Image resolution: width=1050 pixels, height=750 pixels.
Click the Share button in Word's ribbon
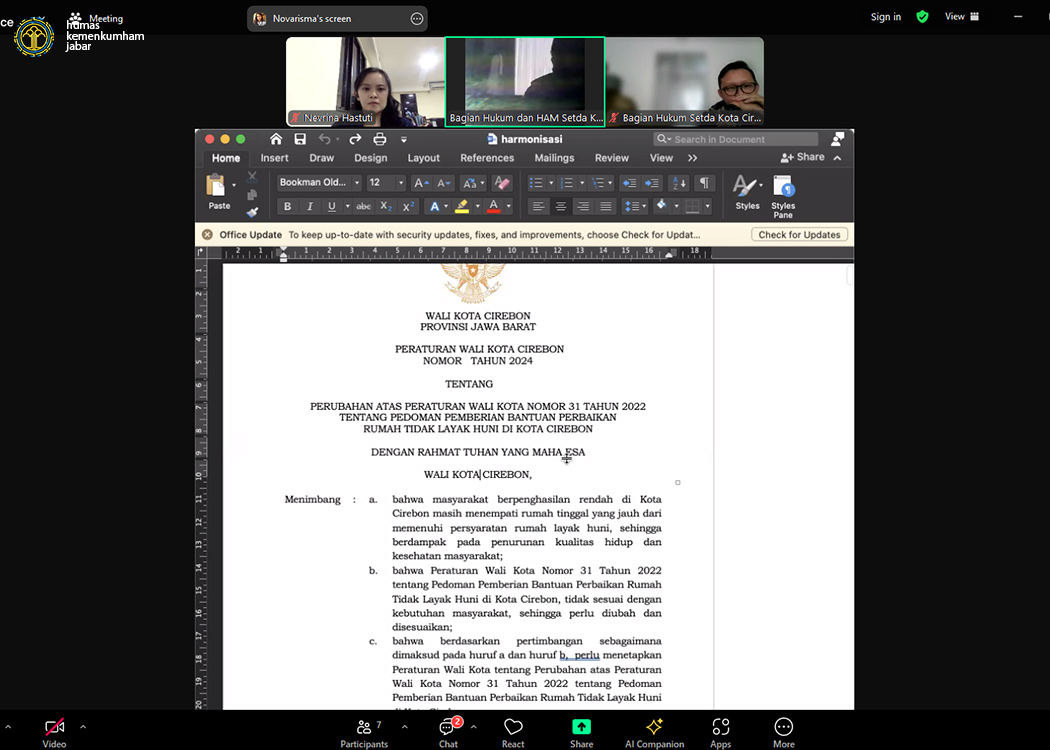(803, 158)
